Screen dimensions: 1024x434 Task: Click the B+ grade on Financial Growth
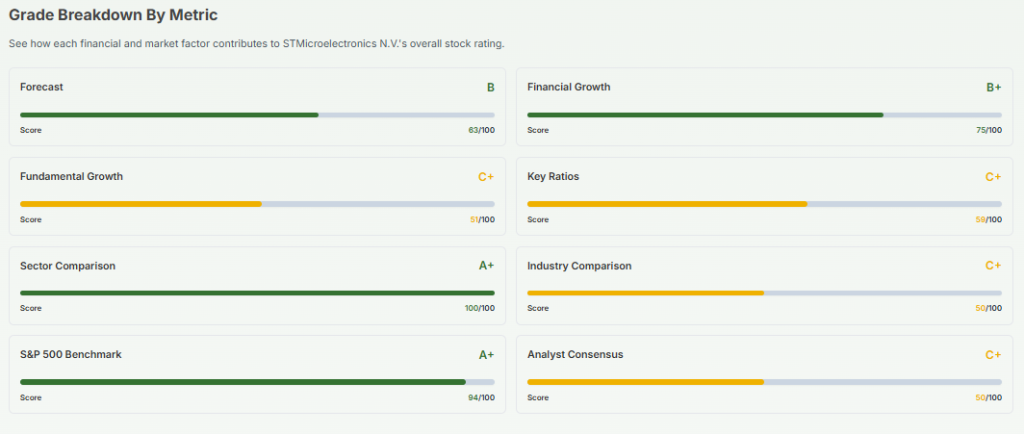pyautogui.click(x=993, y=88)
